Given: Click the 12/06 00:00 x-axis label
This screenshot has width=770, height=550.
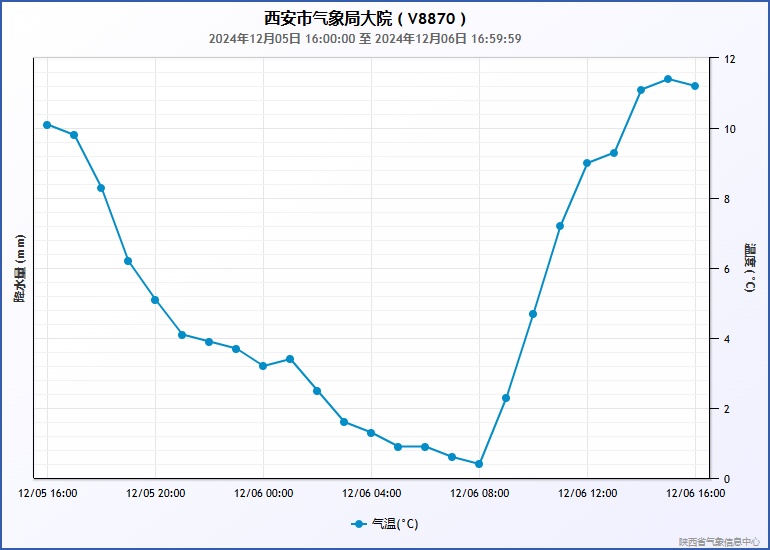Looking at the screenshot, I should point(264,493).
